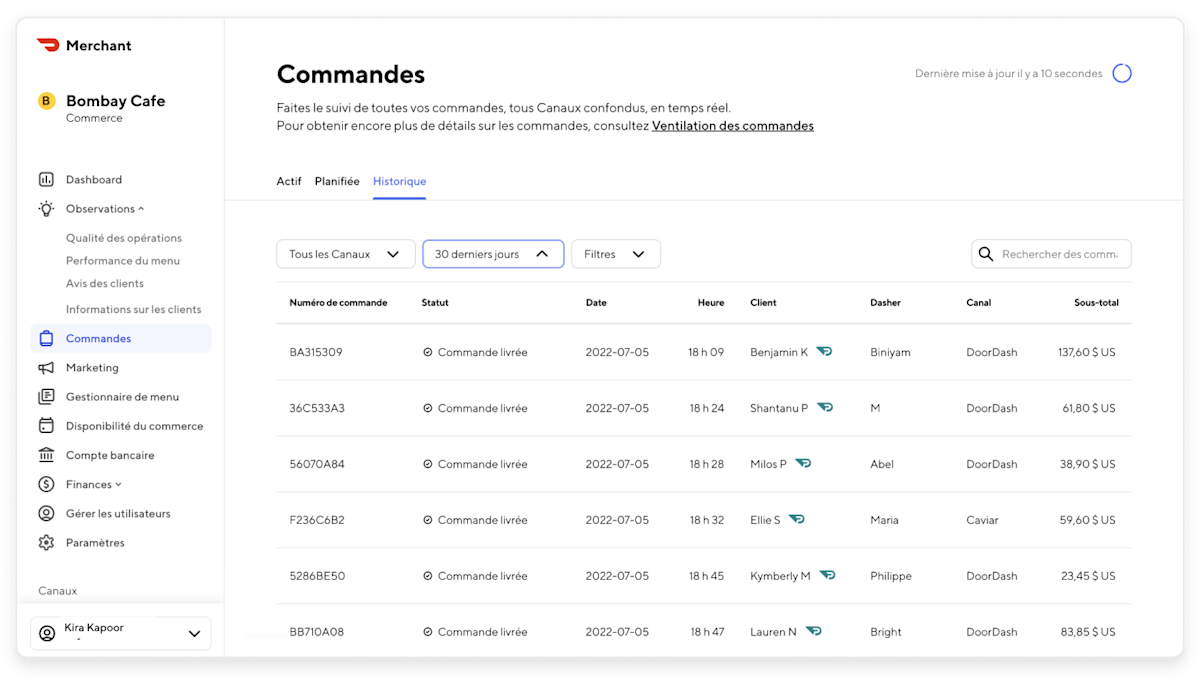Viewport: 1200px width, 687px height.
Task: Click delivered check icon for order F236C6B2
Action: [x=428, y=520]
